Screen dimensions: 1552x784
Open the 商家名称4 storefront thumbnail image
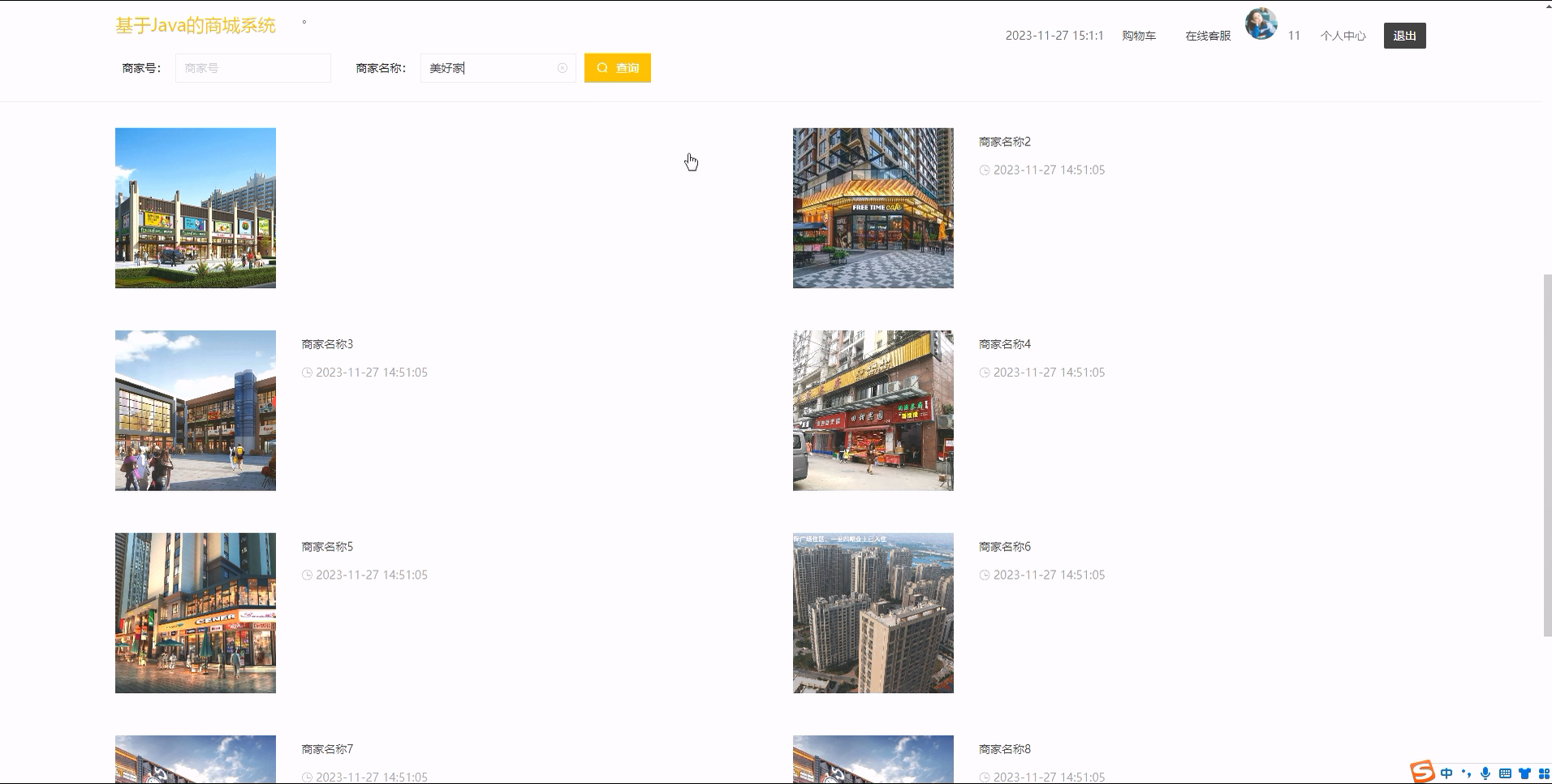(x=873, y=410)
